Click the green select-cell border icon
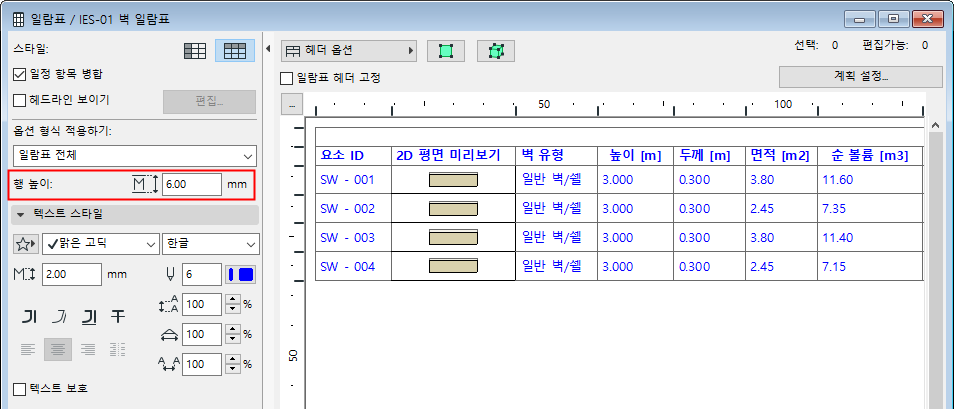The width and height of the screenshot is (954, 409). 447,51
